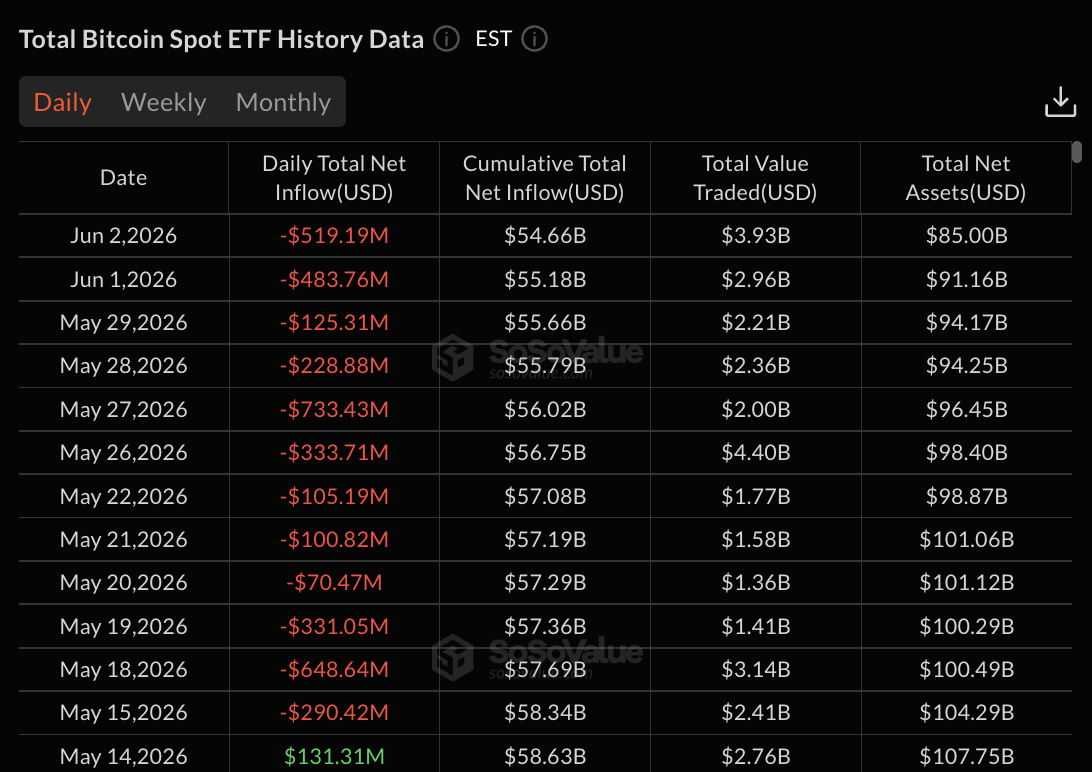Image resolution: width=1092 pixels, height=772 pixels.
Task: Select the May 27,2026 date cell
Action: (x=123, y=409)
